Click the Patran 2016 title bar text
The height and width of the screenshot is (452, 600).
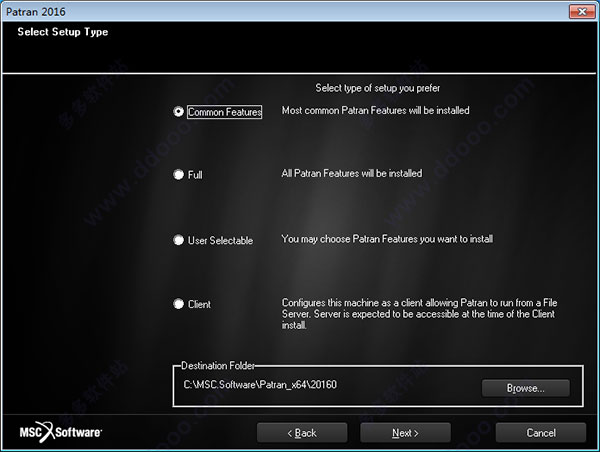36,12
